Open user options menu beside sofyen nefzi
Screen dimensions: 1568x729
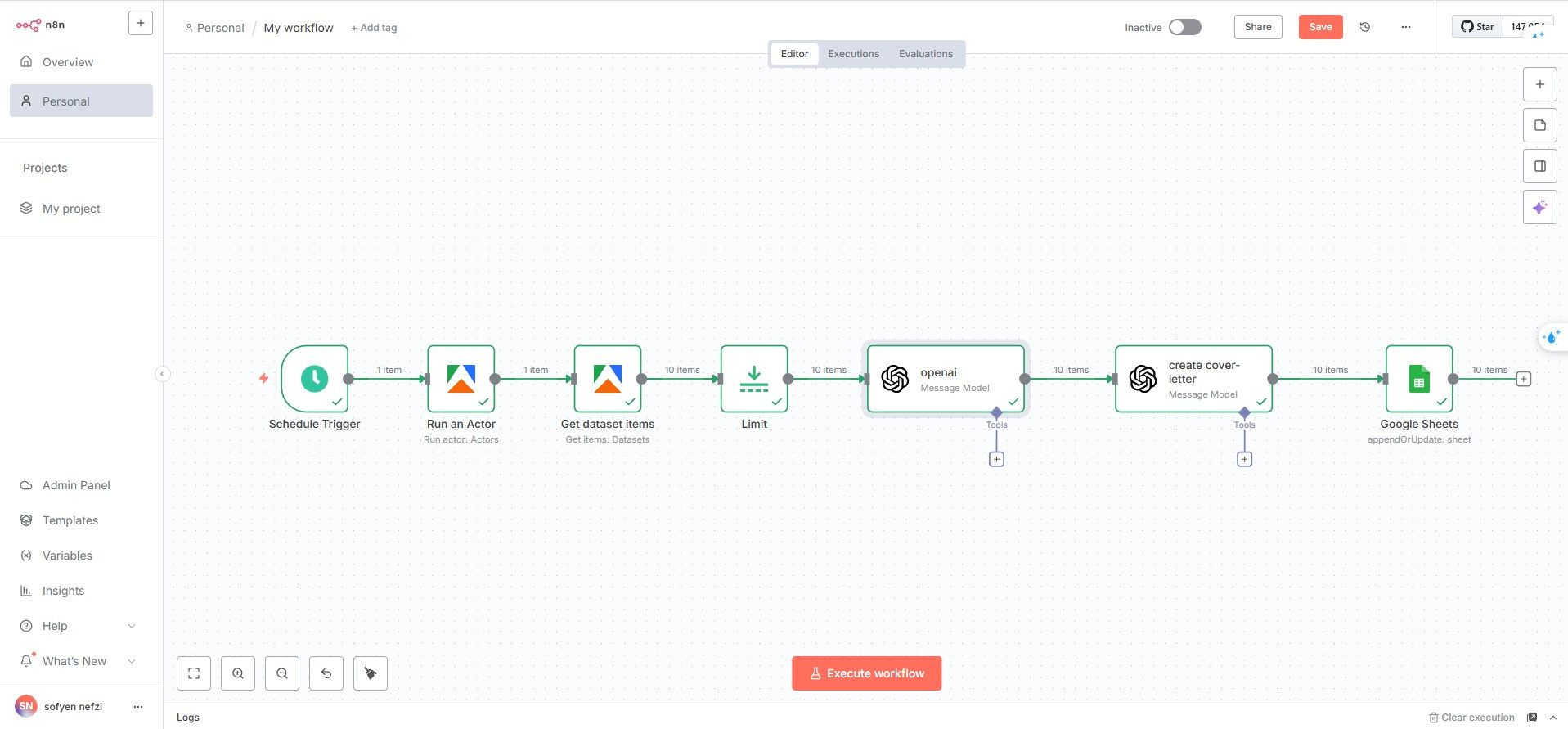point(138,706)
